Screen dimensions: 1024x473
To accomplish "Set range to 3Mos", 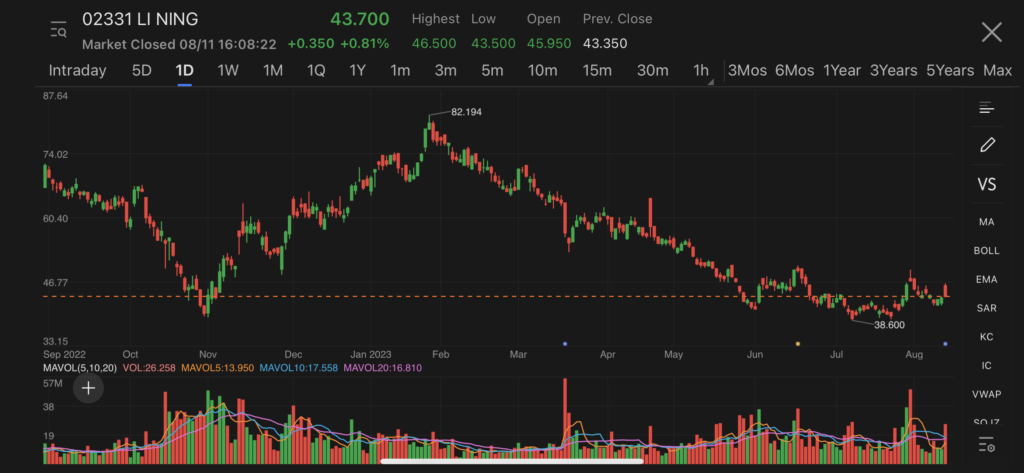I will coord(747,71).
